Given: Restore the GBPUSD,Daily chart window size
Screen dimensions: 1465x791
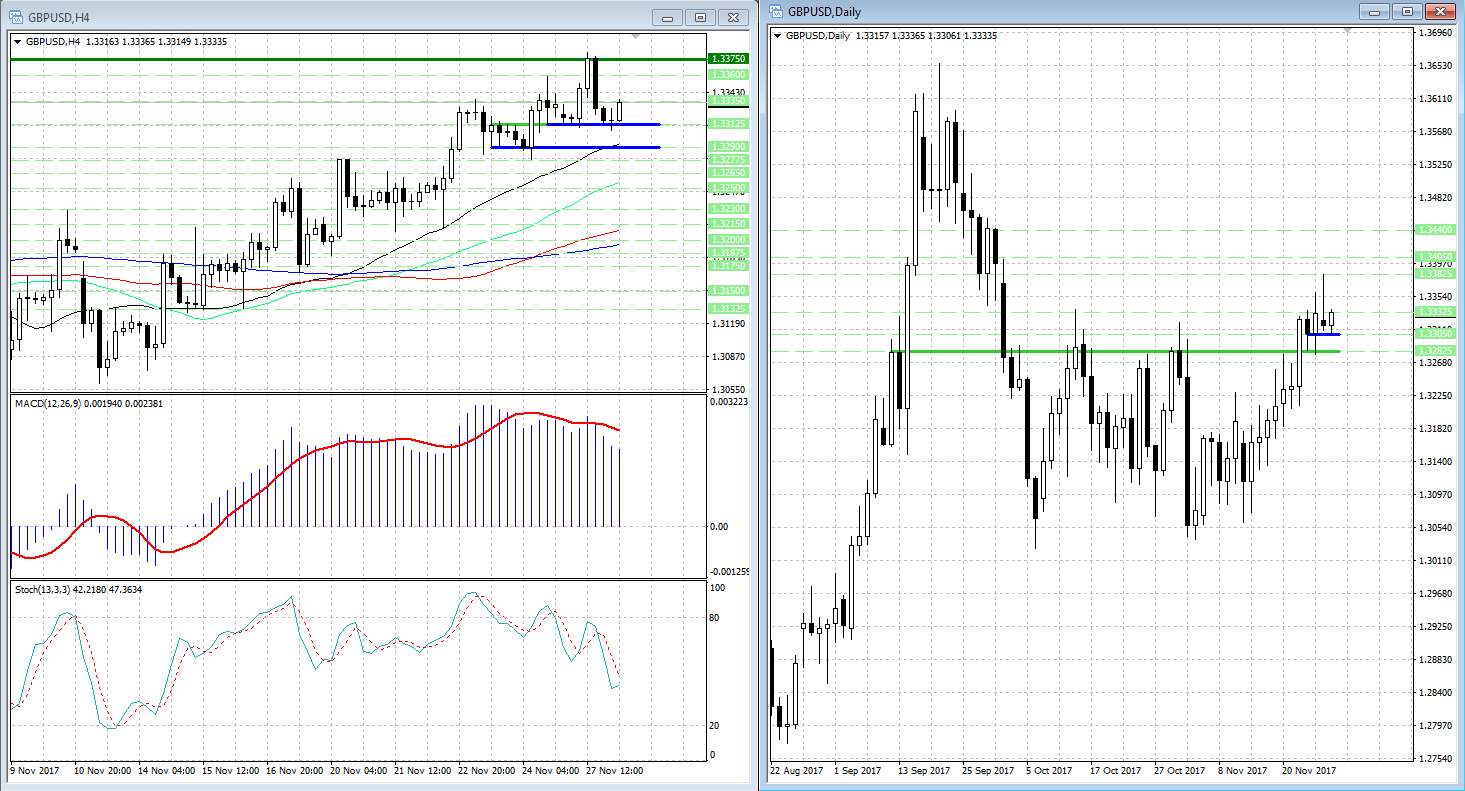Looking at the screenshot, I should click(x=1407, y=11).
